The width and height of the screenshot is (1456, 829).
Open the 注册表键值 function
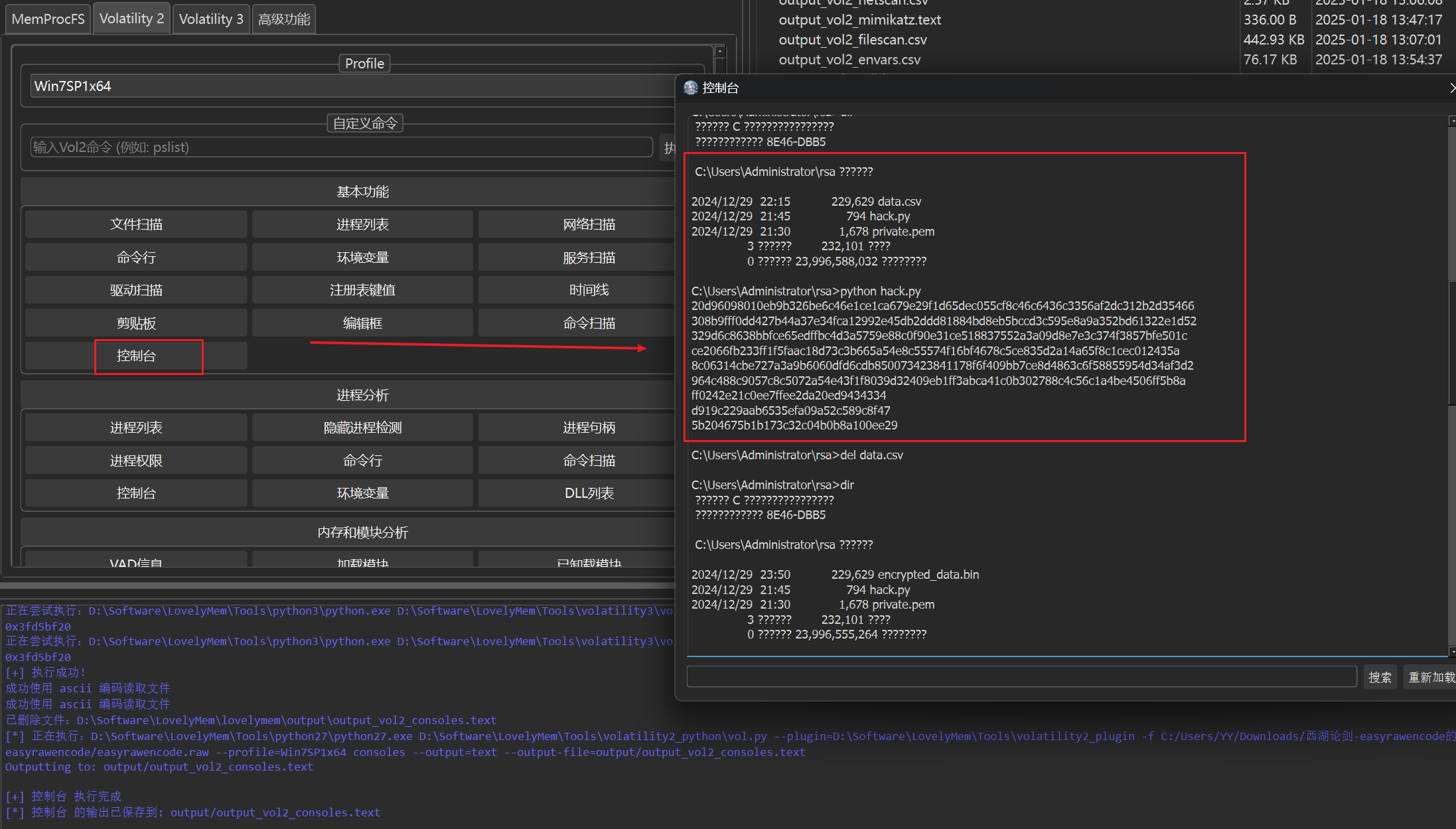click(x=362, y=290)
